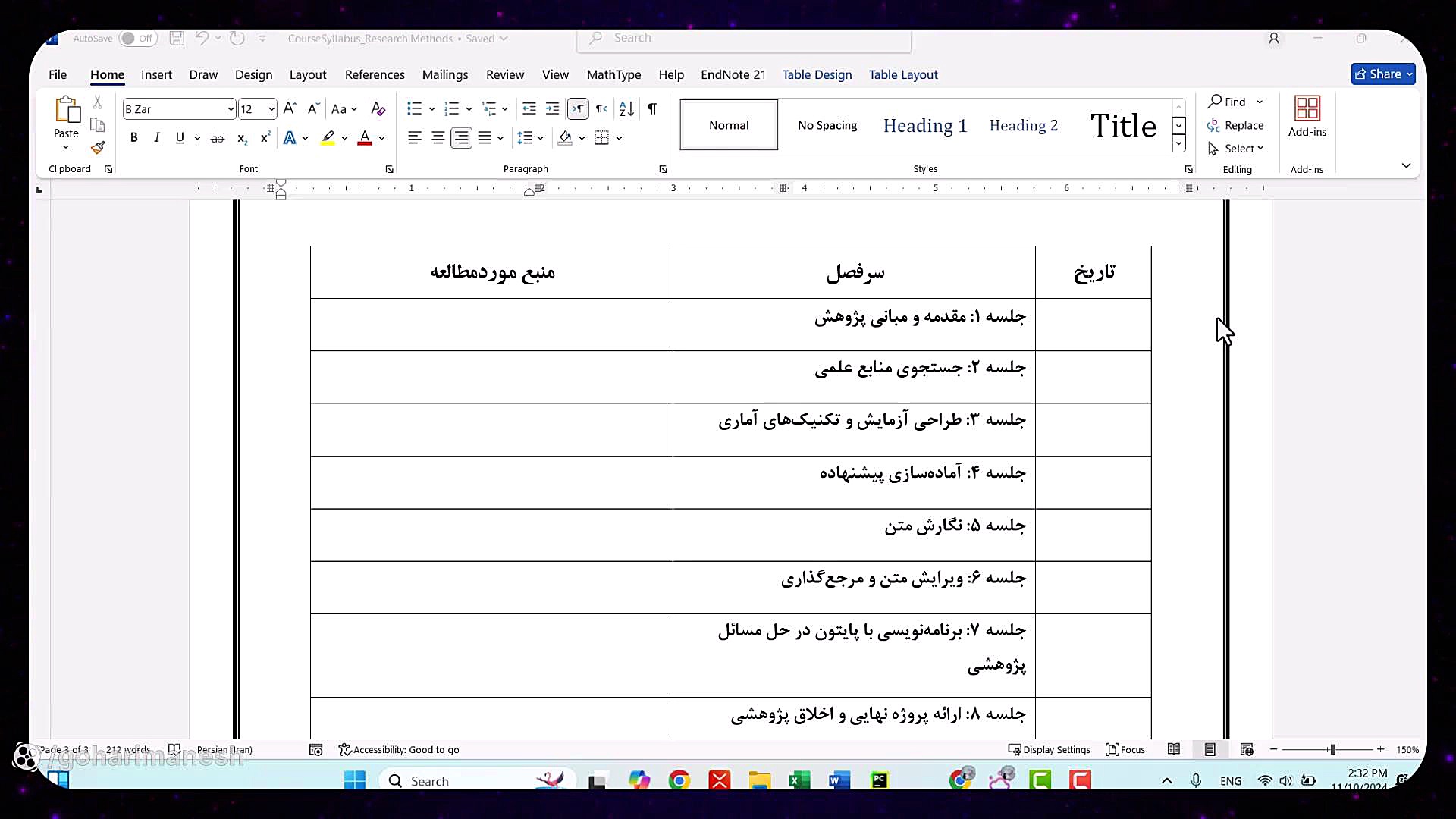This screenshot has height=819, width=1456.
Task: Toggle Italic formatting
Action: (157, 138)
